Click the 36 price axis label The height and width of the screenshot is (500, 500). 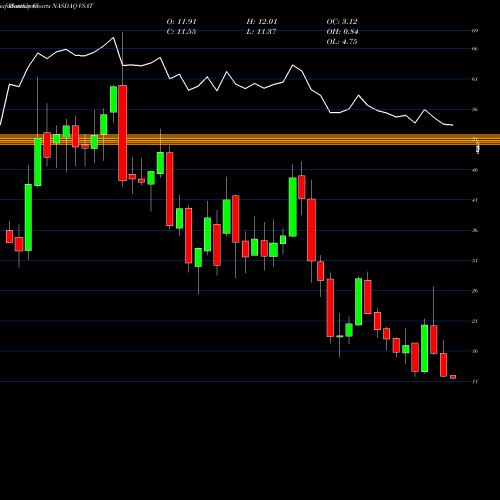pos(475,231)
